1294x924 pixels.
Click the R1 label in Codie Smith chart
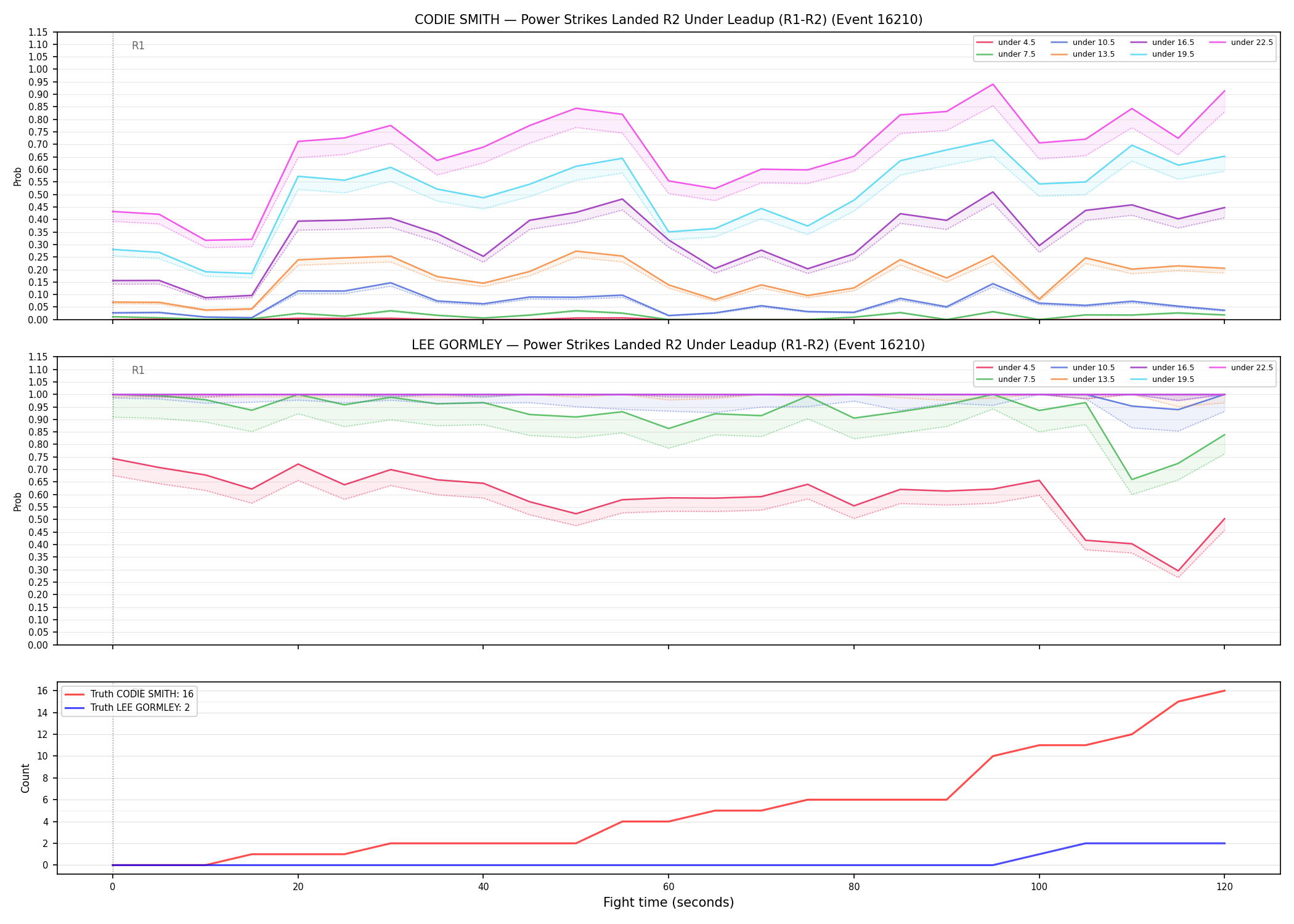[138, 46]
